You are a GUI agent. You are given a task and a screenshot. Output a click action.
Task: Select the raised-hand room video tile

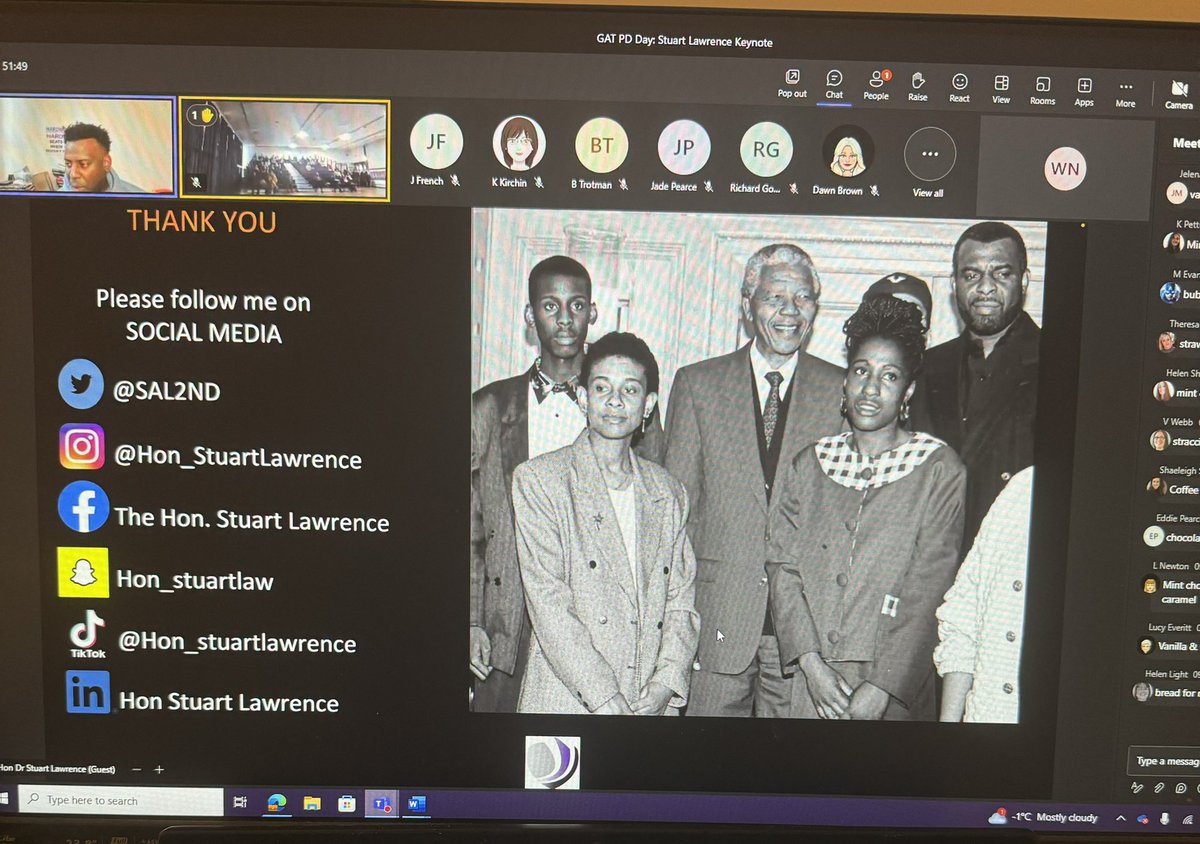point(284,149)
